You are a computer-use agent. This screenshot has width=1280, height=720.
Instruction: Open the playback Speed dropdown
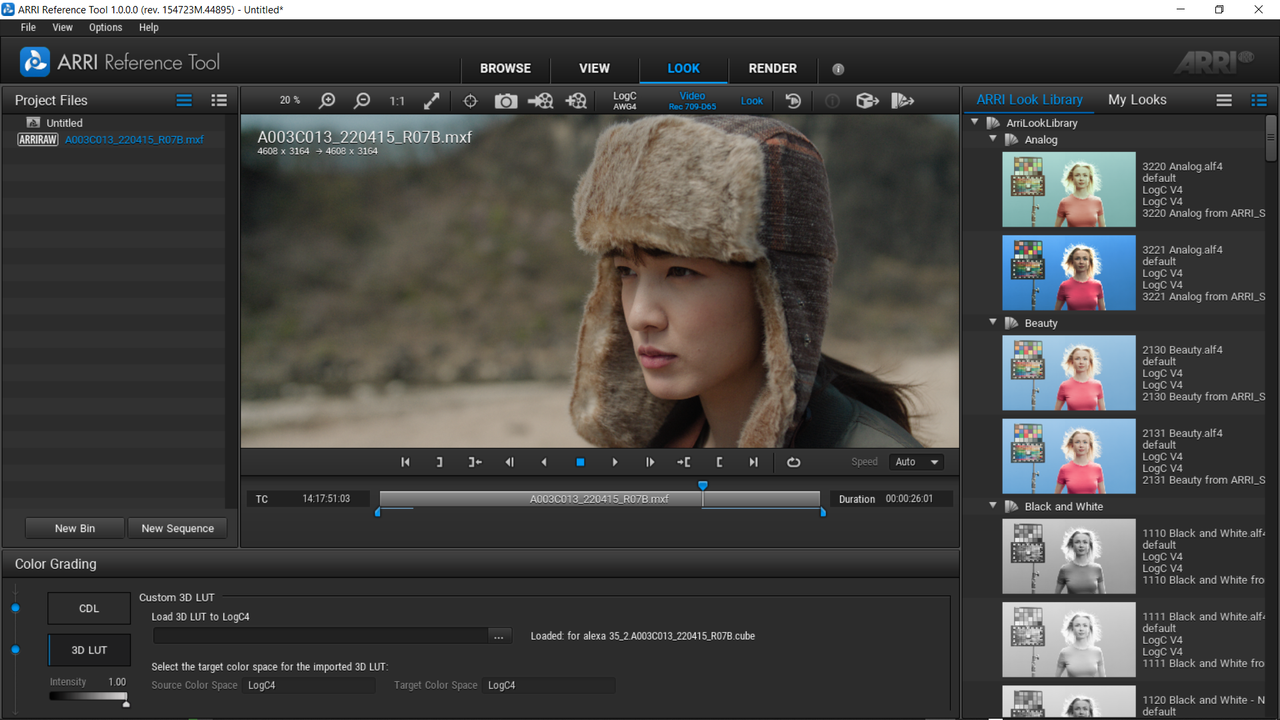[917, 462]
